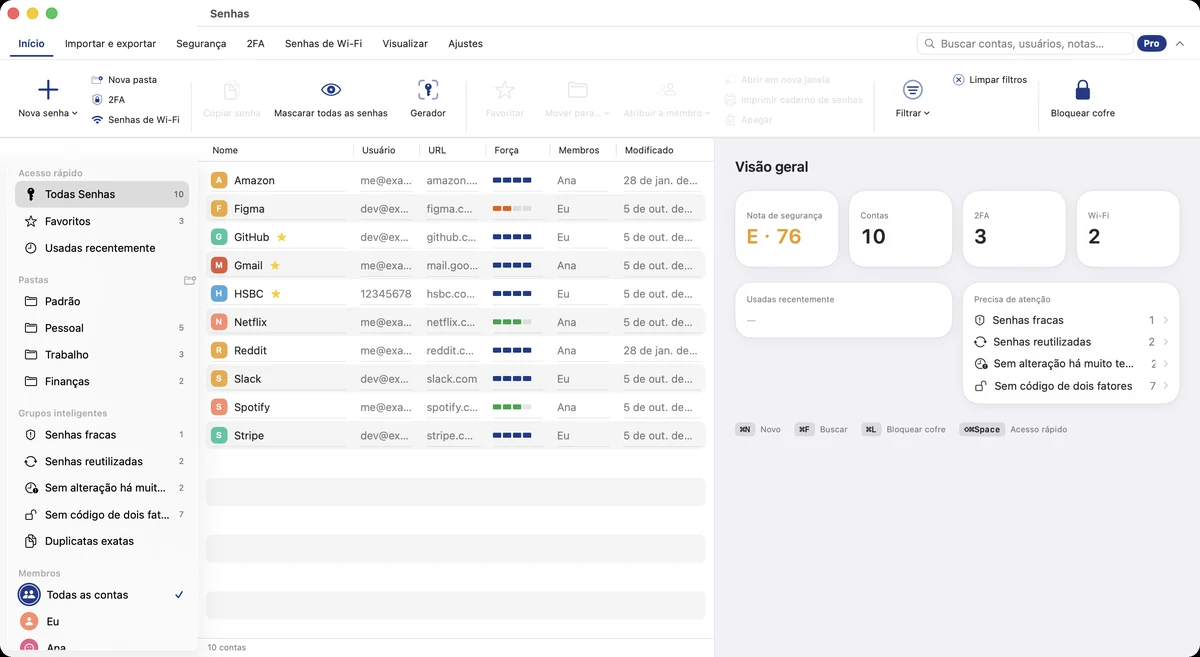The height and width of the screenshot is (657, 1200).
Task: Lock the vault with Bloquear cofre
Action: (1082, 99)
